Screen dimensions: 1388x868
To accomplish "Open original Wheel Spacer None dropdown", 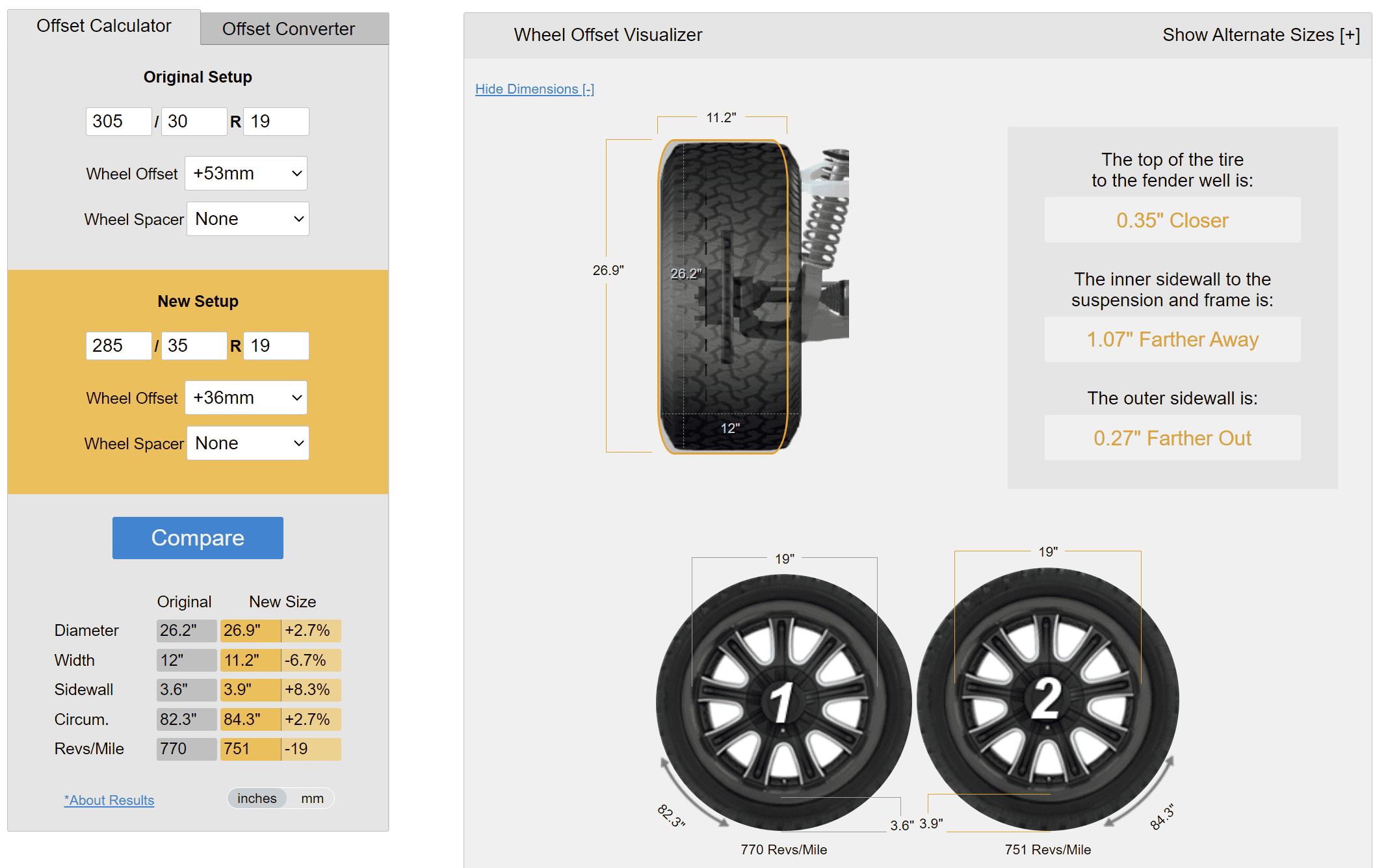I will click(248, 219).
